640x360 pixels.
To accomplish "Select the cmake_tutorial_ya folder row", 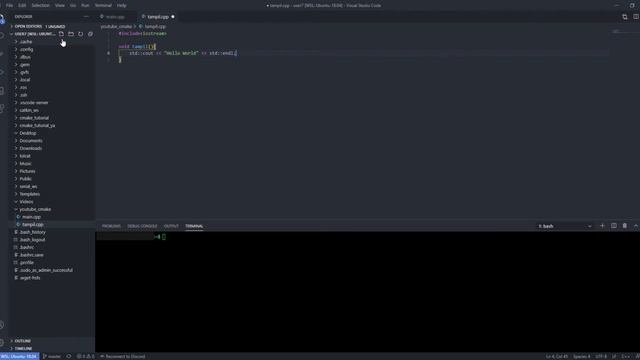I will pyautogui.click(x=52, y=125).
